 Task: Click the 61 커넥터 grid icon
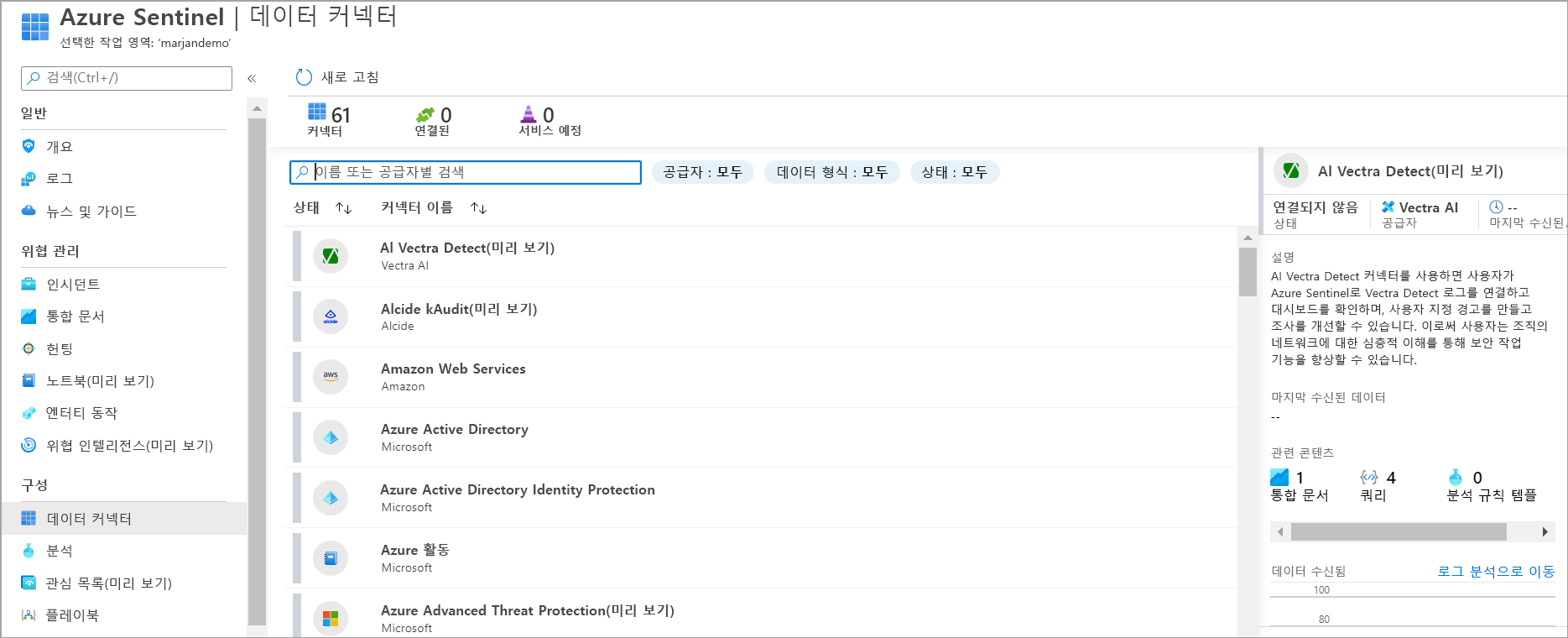(317, 112)
